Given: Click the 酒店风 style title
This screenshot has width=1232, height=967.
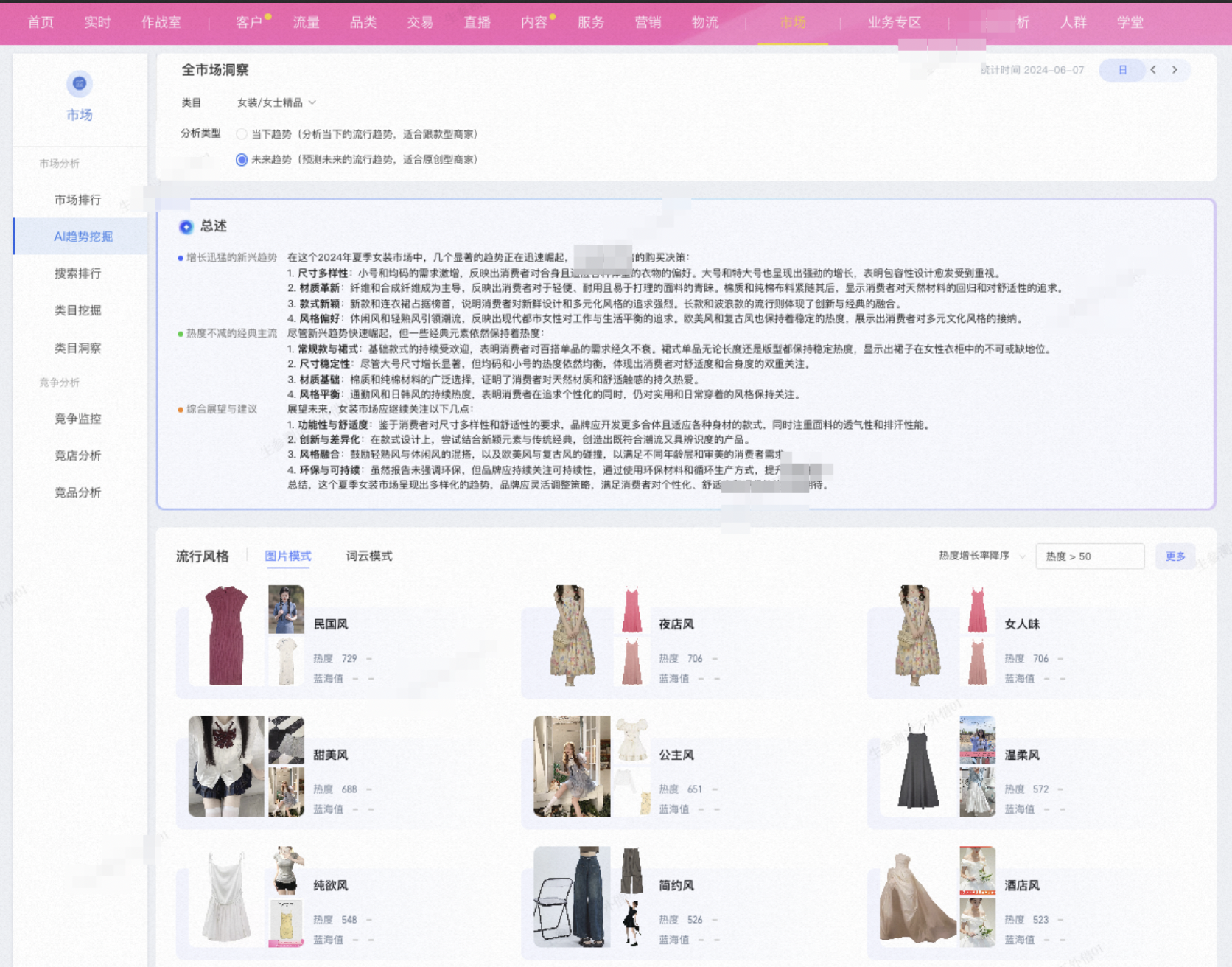Looking at the screenshot, I should click(x=1022, y=885).
